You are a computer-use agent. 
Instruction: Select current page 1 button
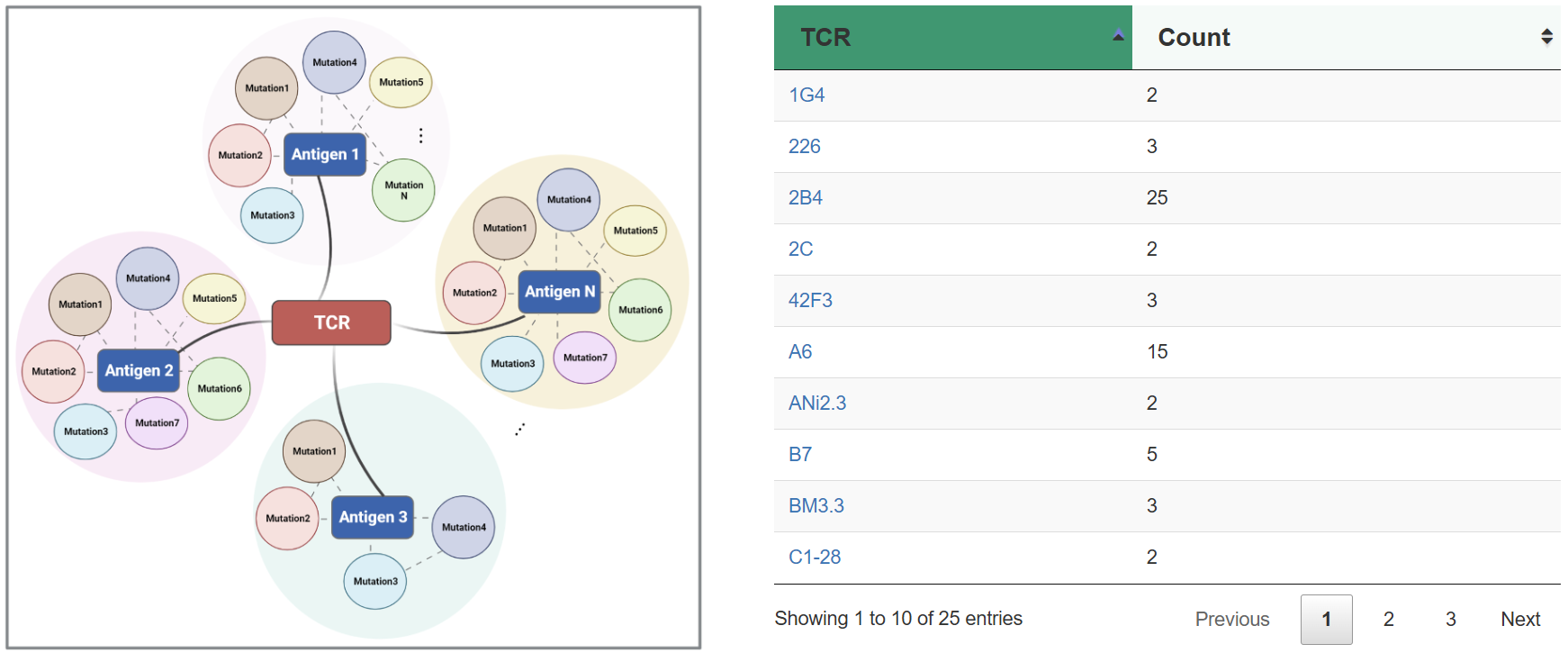click(1326, 620)
